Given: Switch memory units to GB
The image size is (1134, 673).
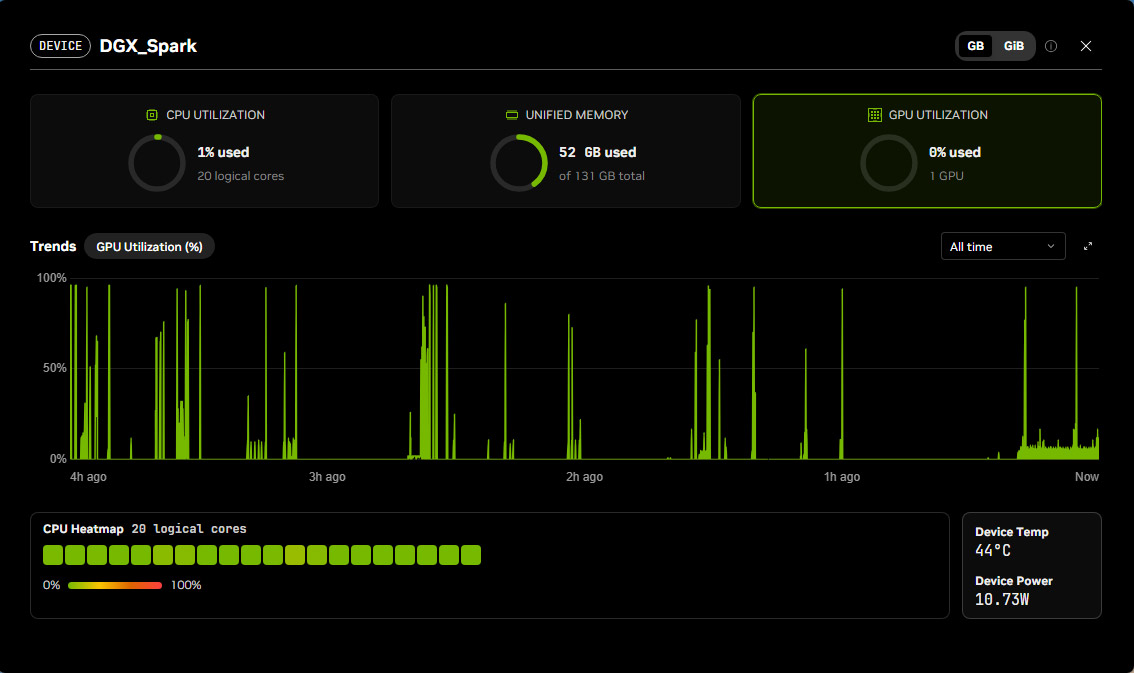Looking at the screenshot, I should [x=976, y=46].
